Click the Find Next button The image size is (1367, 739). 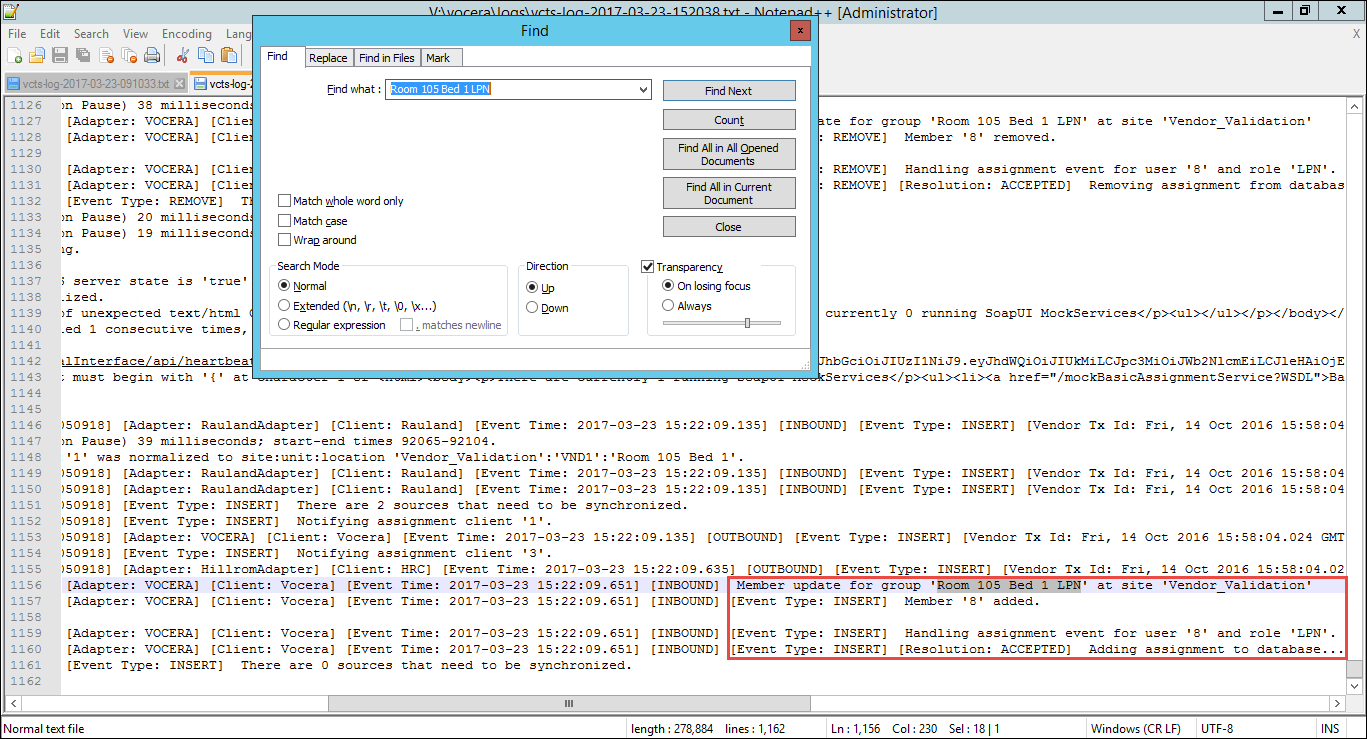point(729,91)
